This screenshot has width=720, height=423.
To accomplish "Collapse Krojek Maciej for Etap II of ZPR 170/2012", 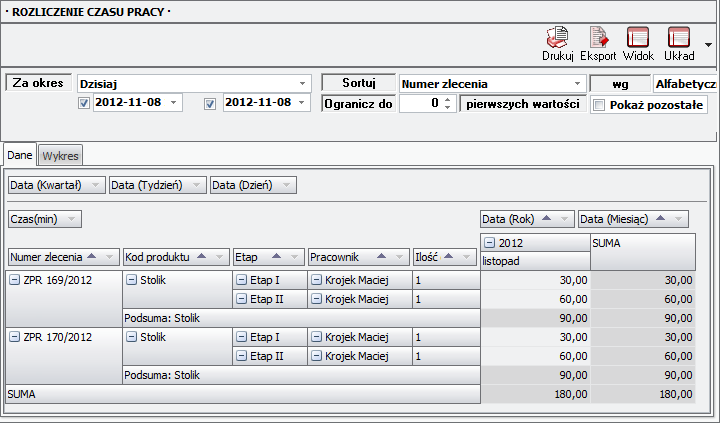I will tap(316, 356).
